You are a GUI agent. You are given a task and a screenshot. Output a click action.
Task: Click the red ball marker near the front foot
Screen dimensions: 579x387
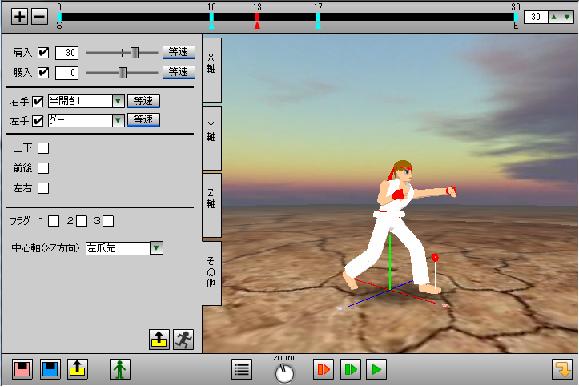coord(435,257)
